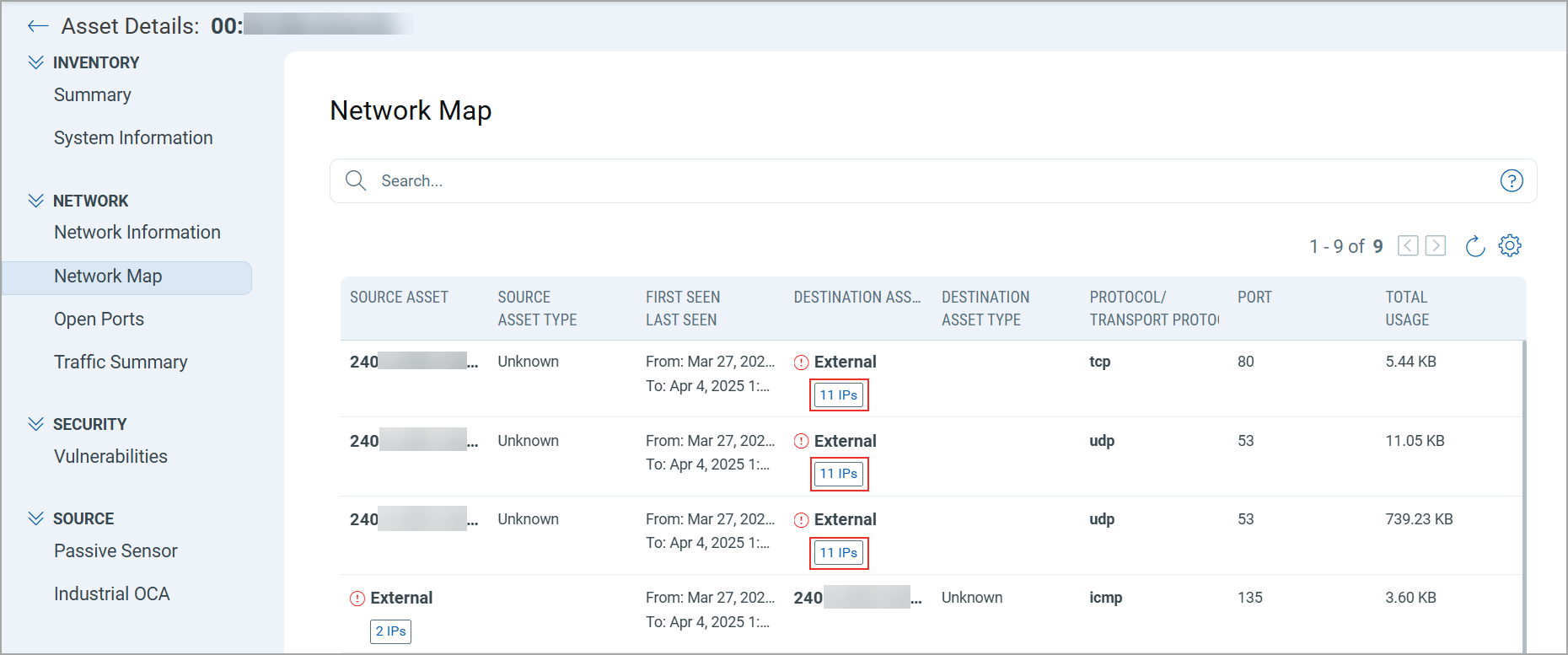The image size is (1568, 655).
Task: Open Summary page
Action: 93,94
